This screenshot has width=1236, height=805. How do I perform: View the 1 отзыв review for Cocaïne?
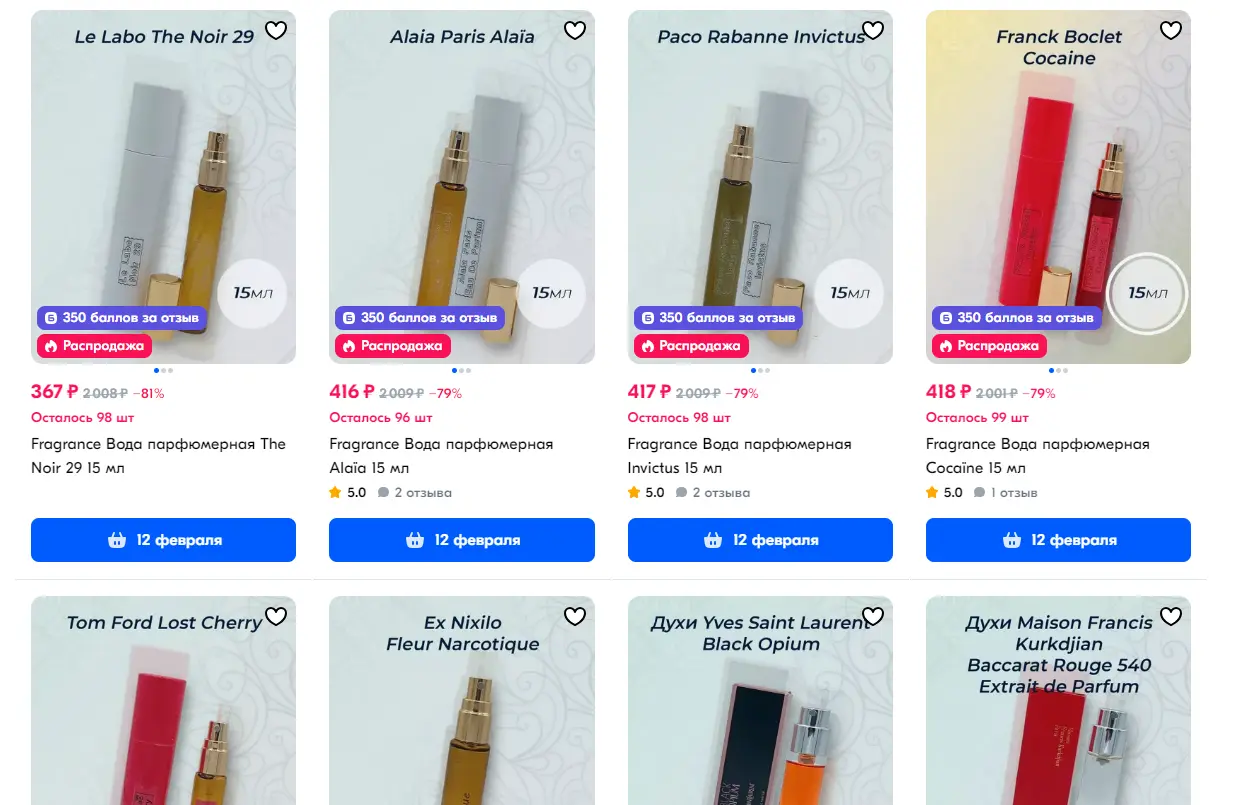tap(1006, 493)
